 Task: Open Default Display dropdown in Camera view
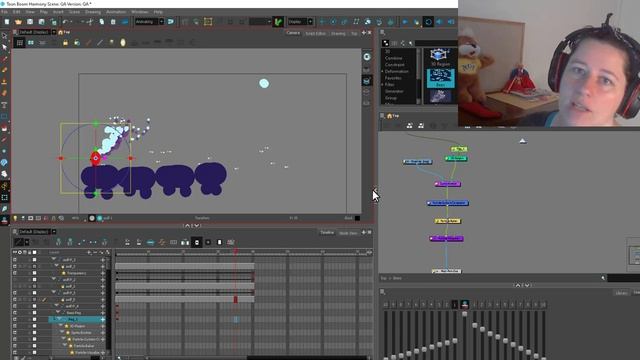53,32
